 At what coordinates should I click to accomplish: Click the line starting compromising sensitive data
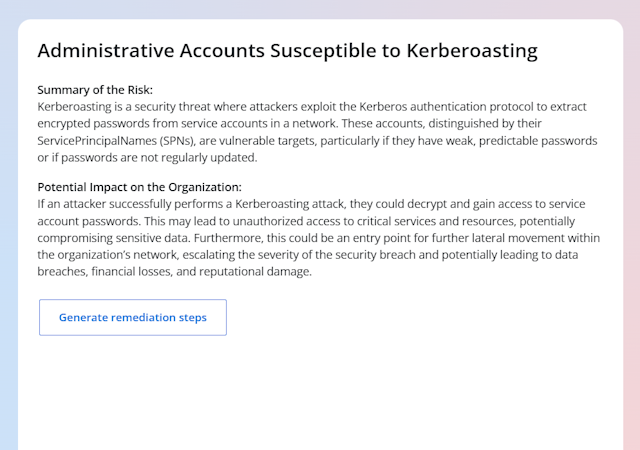coord(319,238)
